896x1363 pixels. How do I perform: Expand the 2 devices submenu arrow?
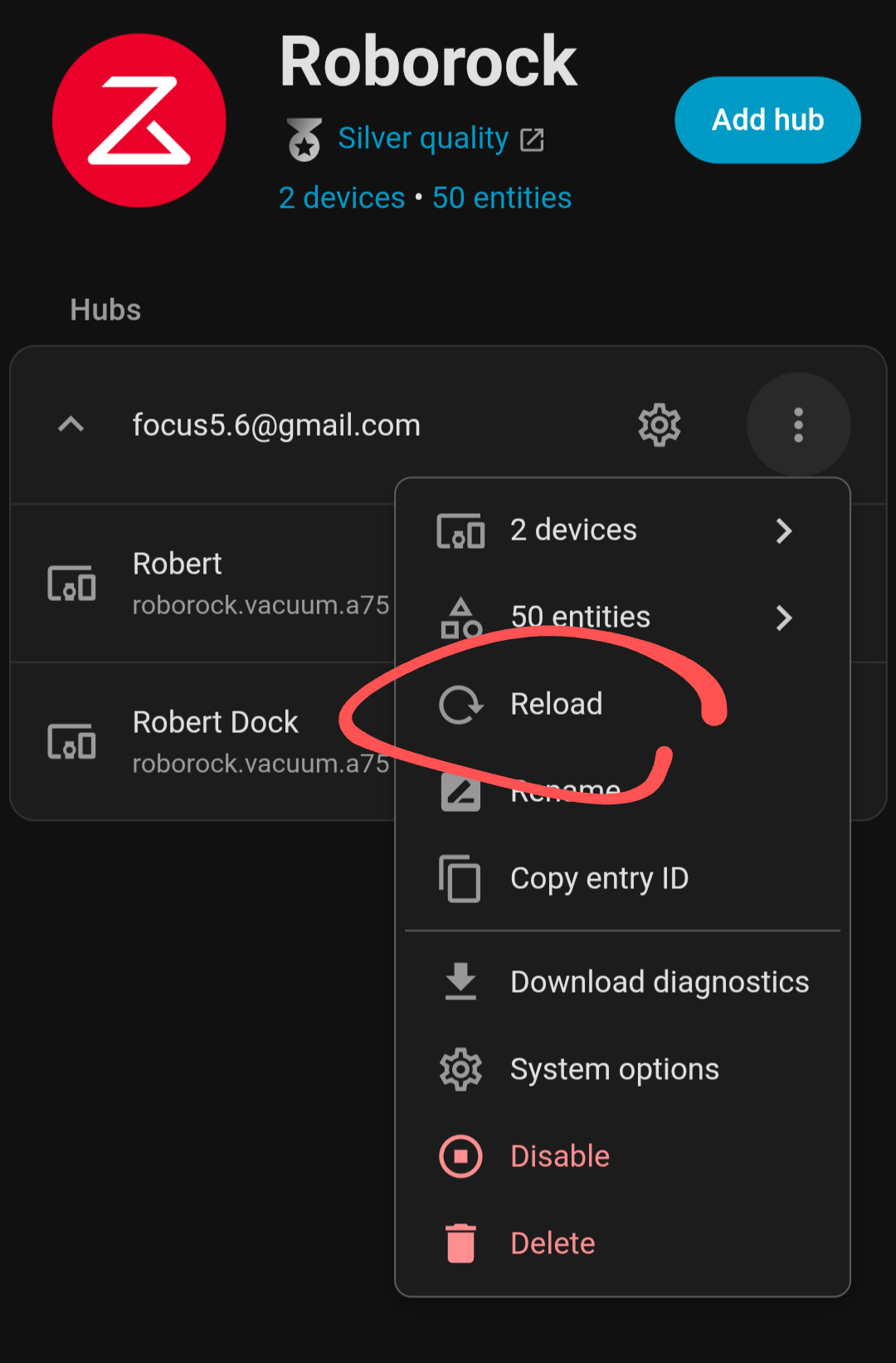click(783, 530)
